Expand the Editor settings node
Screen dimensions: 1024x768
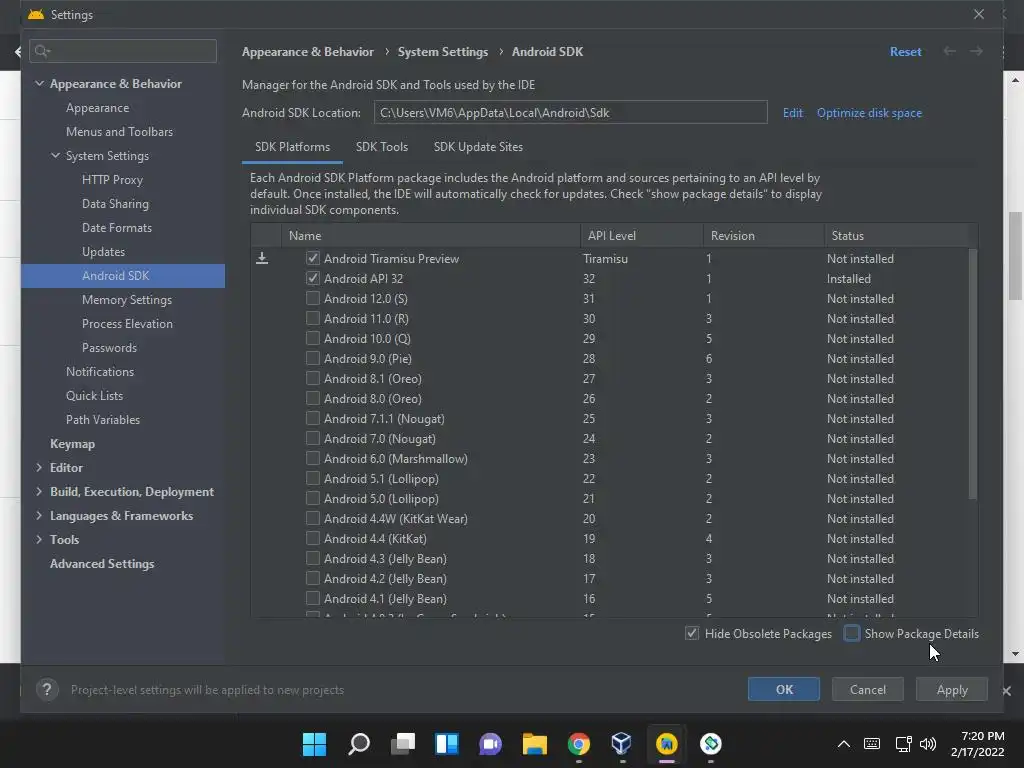pos(39,468)
